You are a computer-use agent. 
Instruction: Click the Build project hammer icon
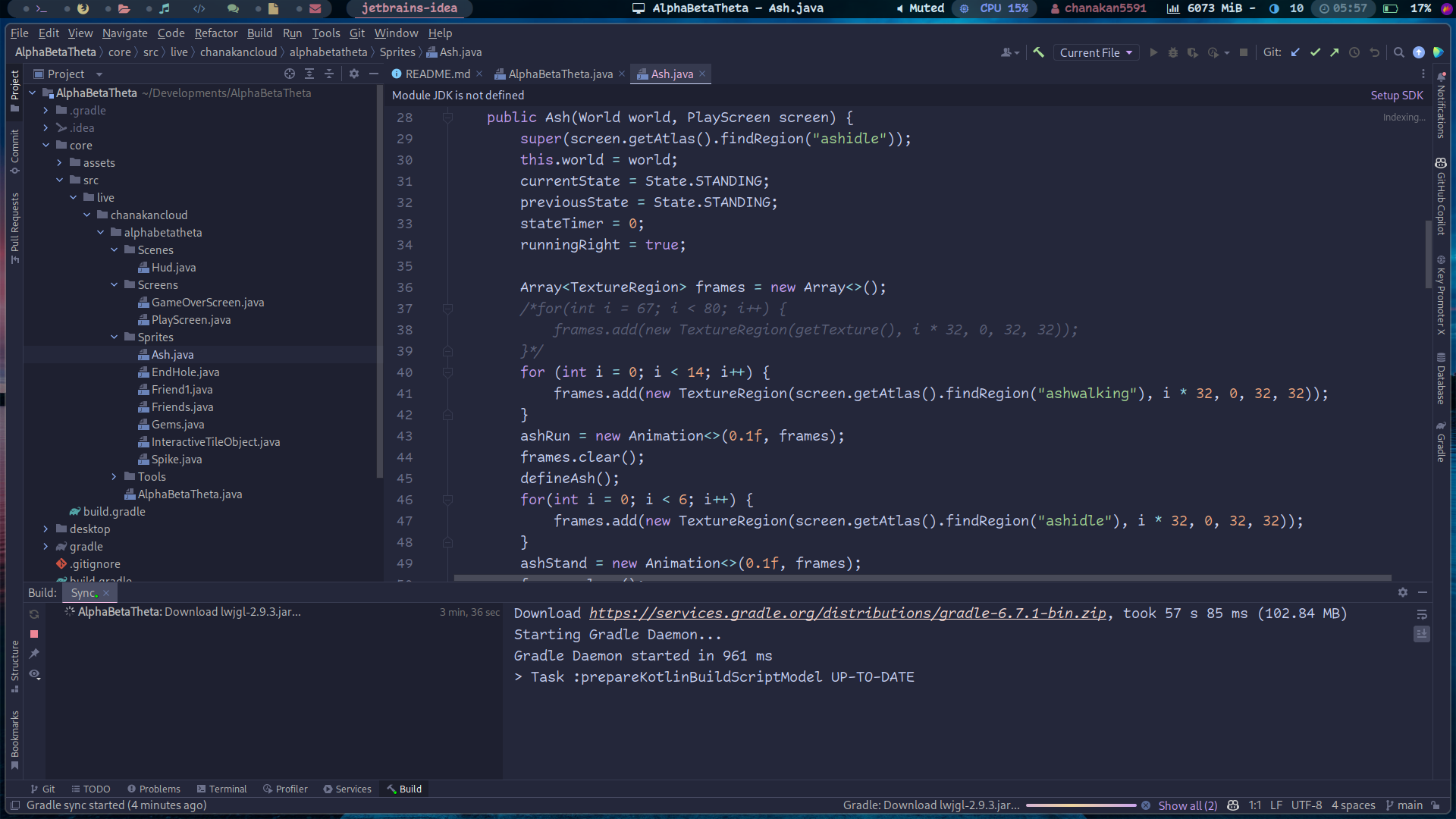pos(1038,52)
